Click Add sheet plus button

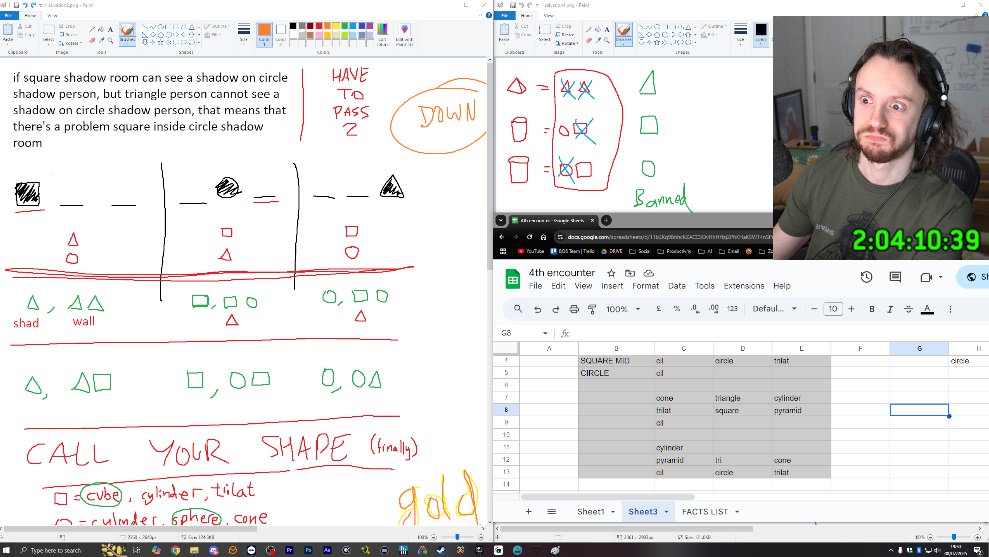point(529,512)
